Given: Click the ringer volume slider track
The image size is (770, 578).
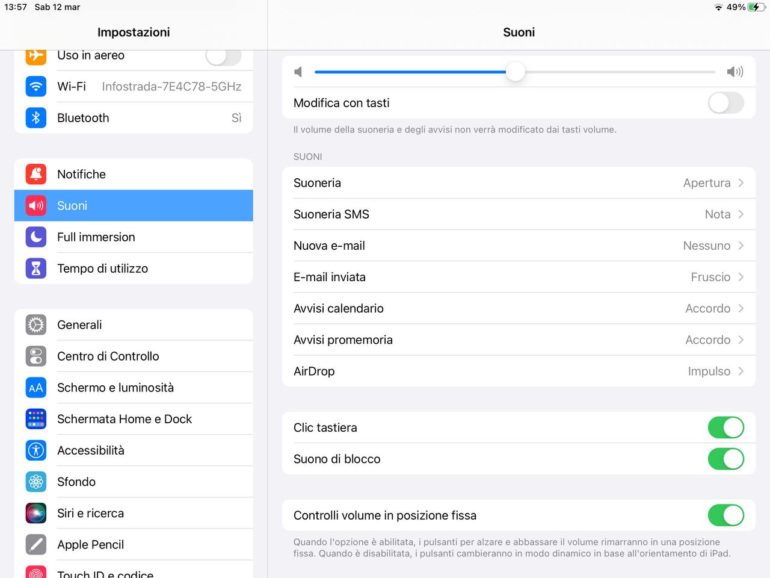Looking at the screenshot, I should point(515,72).
